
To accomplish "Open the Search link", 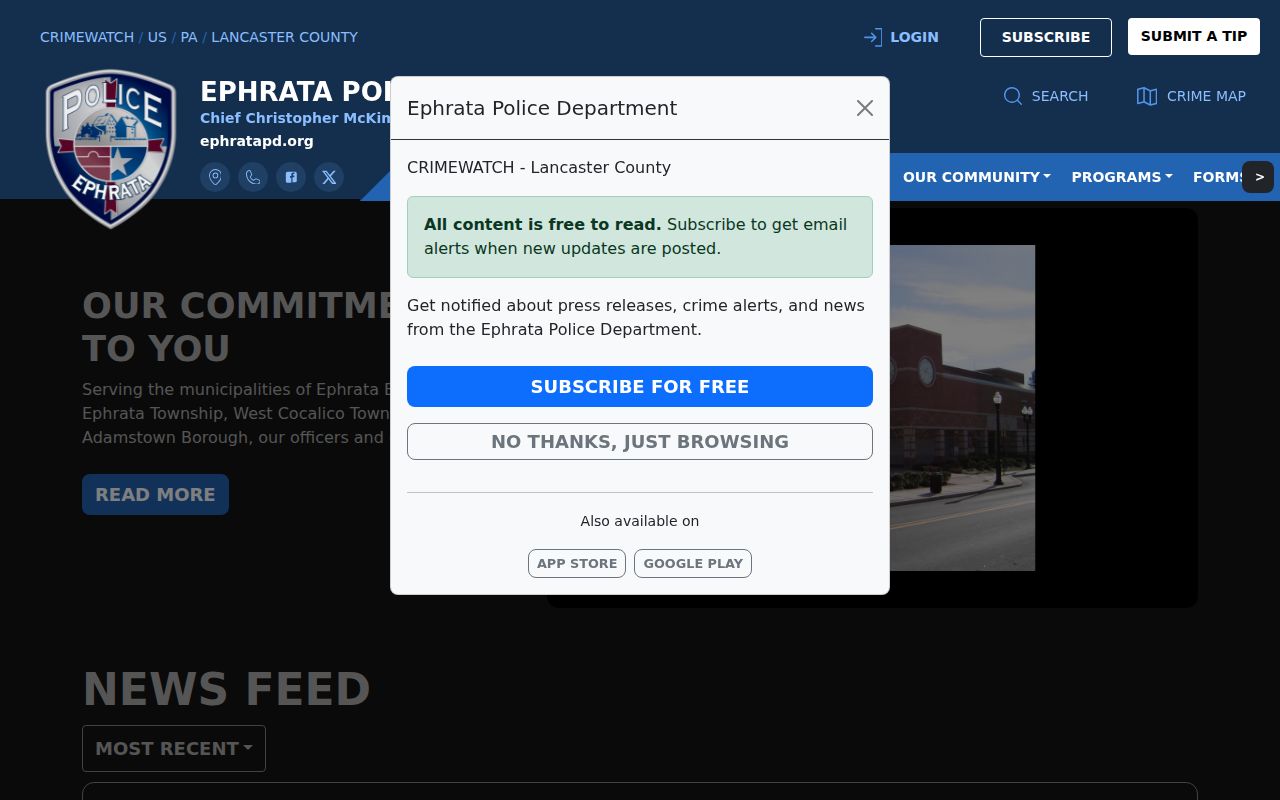I will pyautogui.click(x=1046, y=96).
